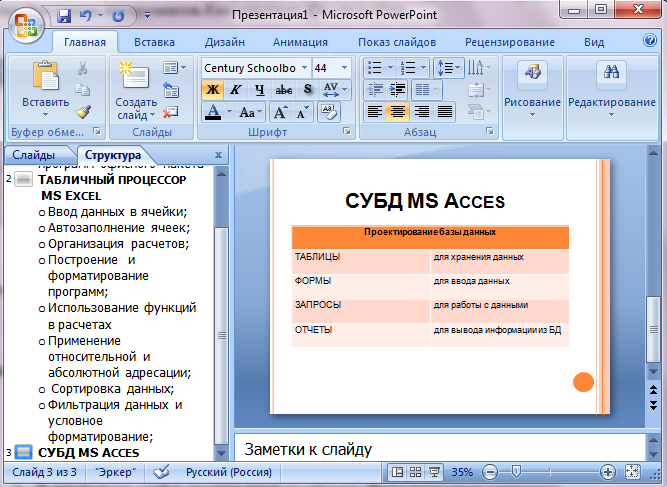Switch to slide sorter view
Screen dimensions: 667x487
point(416,472)
